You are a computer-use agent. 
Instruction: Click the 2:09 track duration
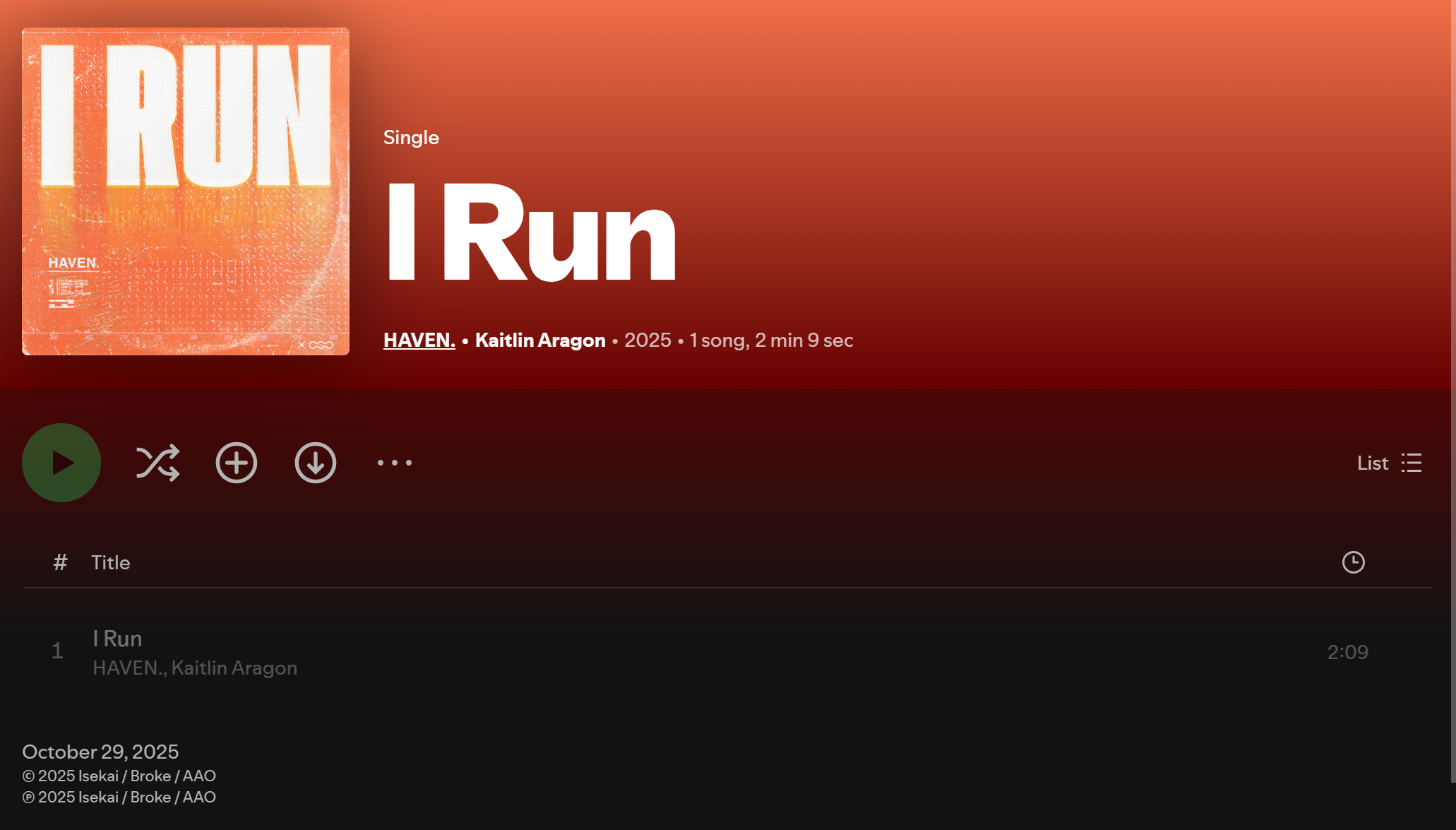(x=1348, y=652)
